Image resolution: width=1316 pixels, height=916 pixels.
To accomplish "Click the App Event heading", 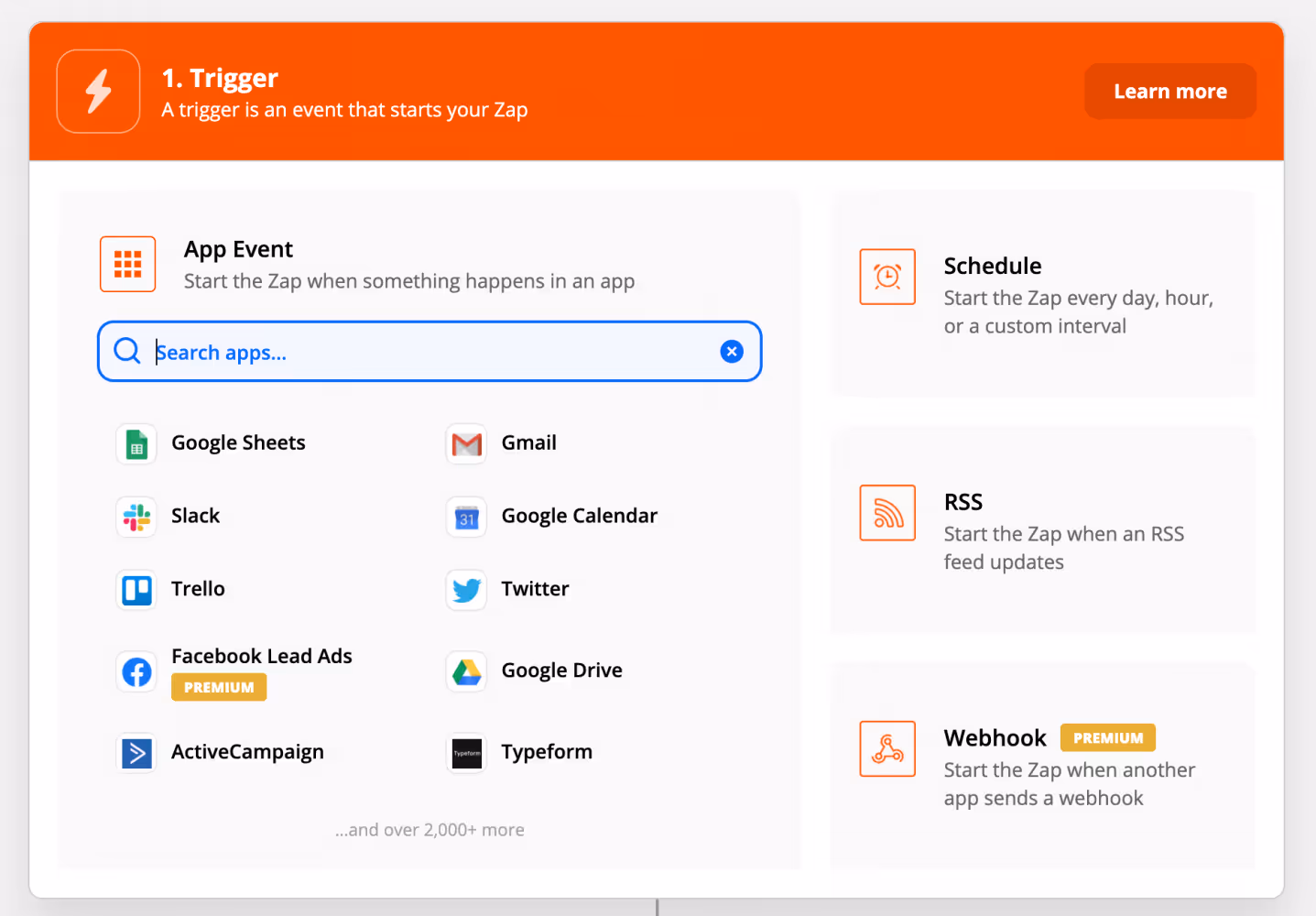I will click(x=238, y=249).
